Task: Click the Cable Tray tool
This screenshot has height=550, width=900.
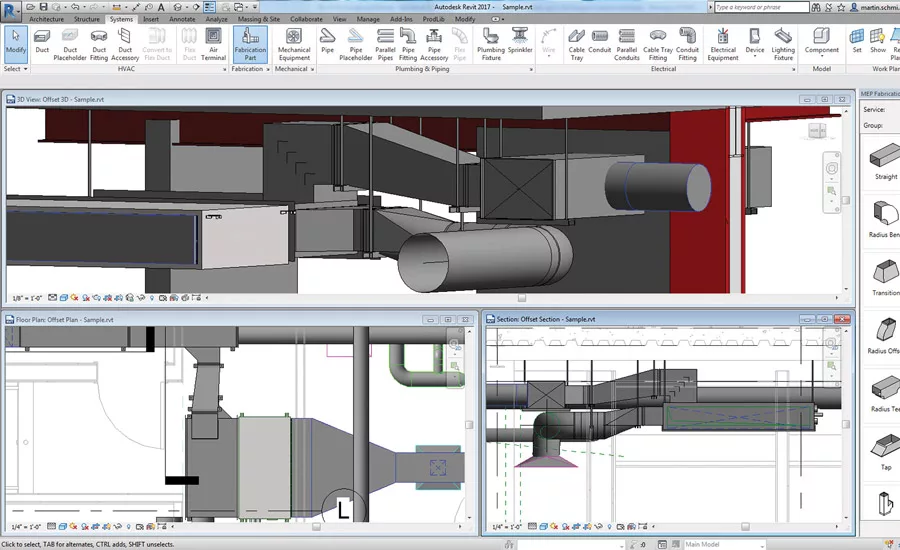Action: 576,44
